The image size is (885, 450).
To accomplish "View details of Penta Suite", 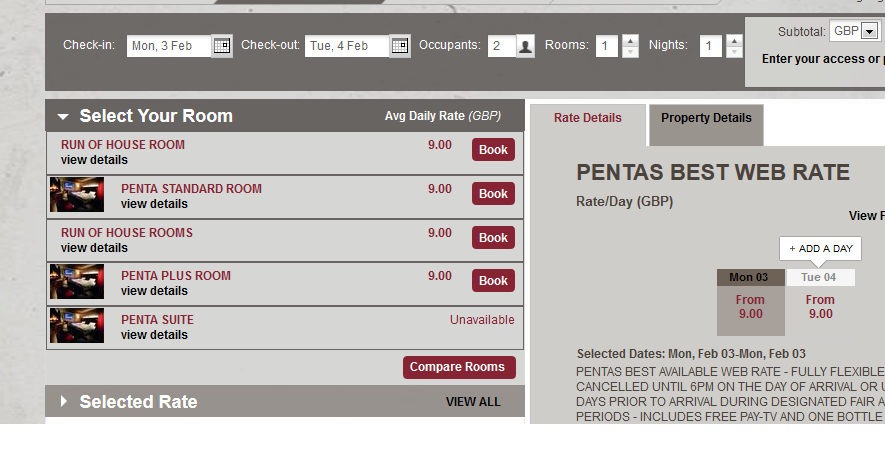I will coord(154,335).
